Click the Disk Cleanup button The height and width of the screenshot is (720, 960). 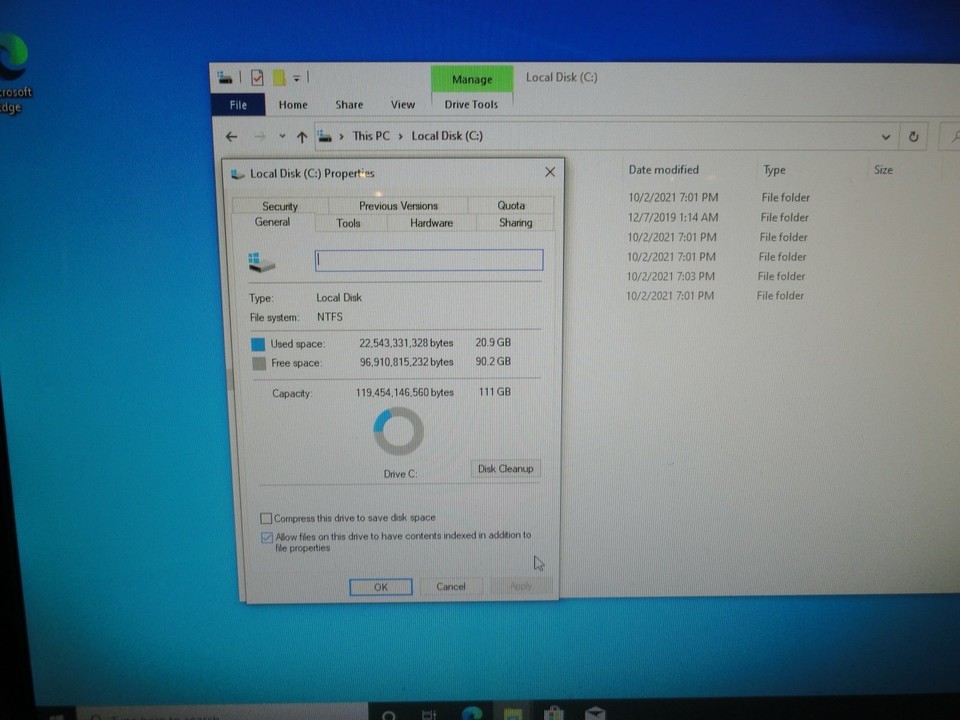505,468
